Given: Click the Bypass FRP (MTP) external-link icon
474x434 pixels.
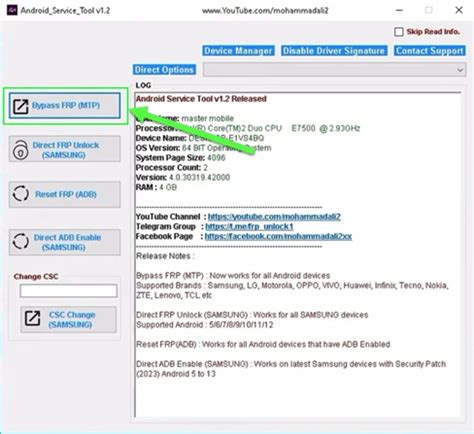Looking at the screenshot, I should [21, 106].
